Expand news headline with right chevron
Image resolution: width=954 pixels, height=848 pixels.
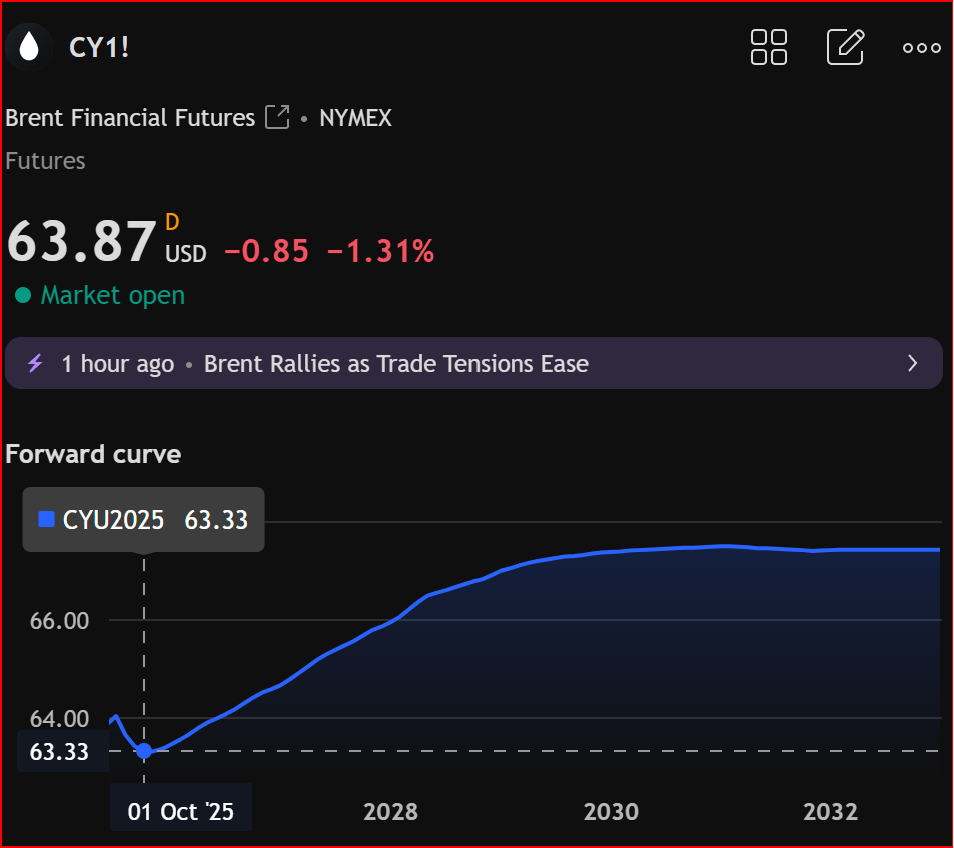tap(912, 363)
